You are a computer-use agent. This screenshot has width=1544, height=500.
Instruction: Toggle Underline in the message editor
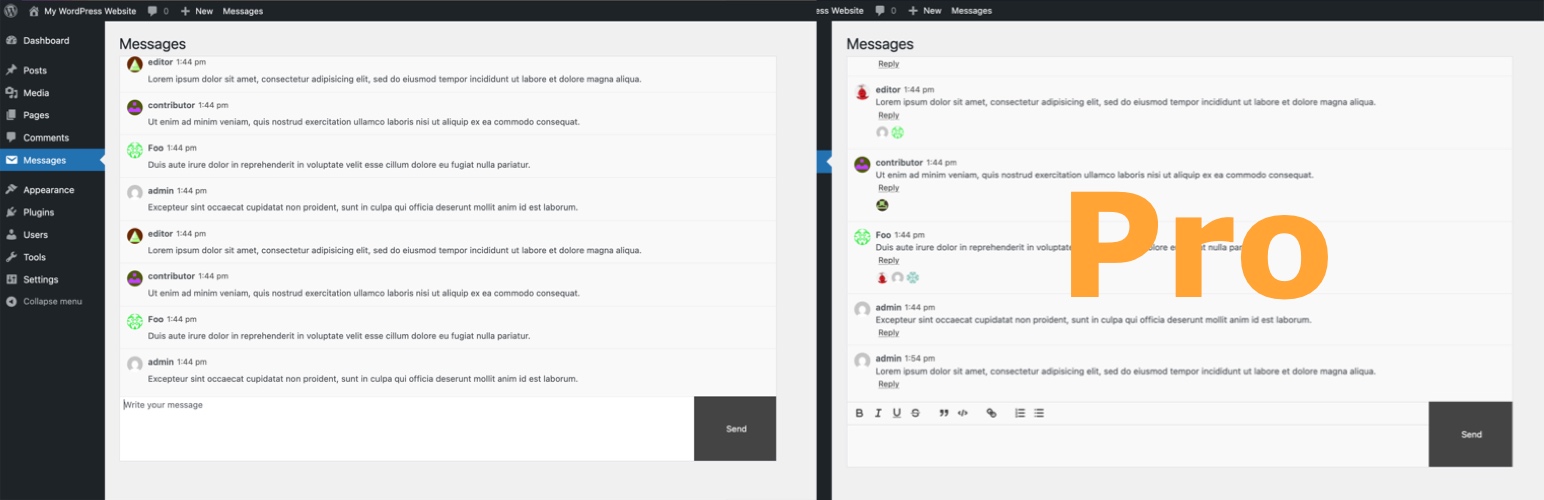[x=897, y=413]
